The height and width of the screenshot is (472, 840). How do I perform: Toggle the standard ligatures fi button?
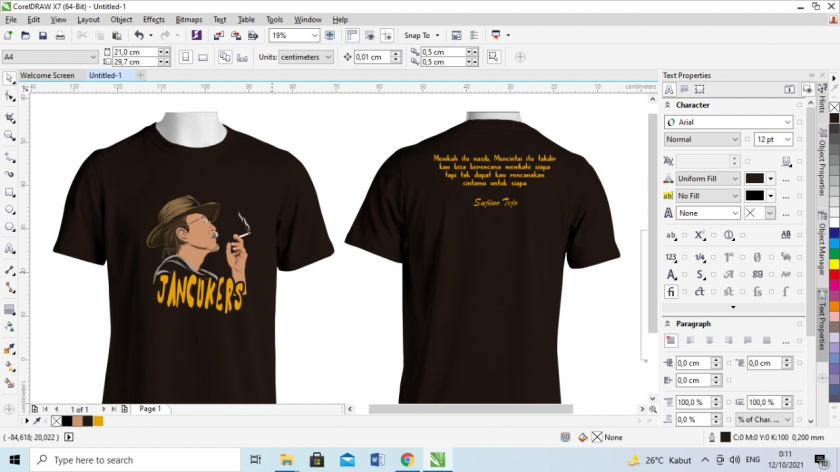pyautogui.click(x=671, y=291)
